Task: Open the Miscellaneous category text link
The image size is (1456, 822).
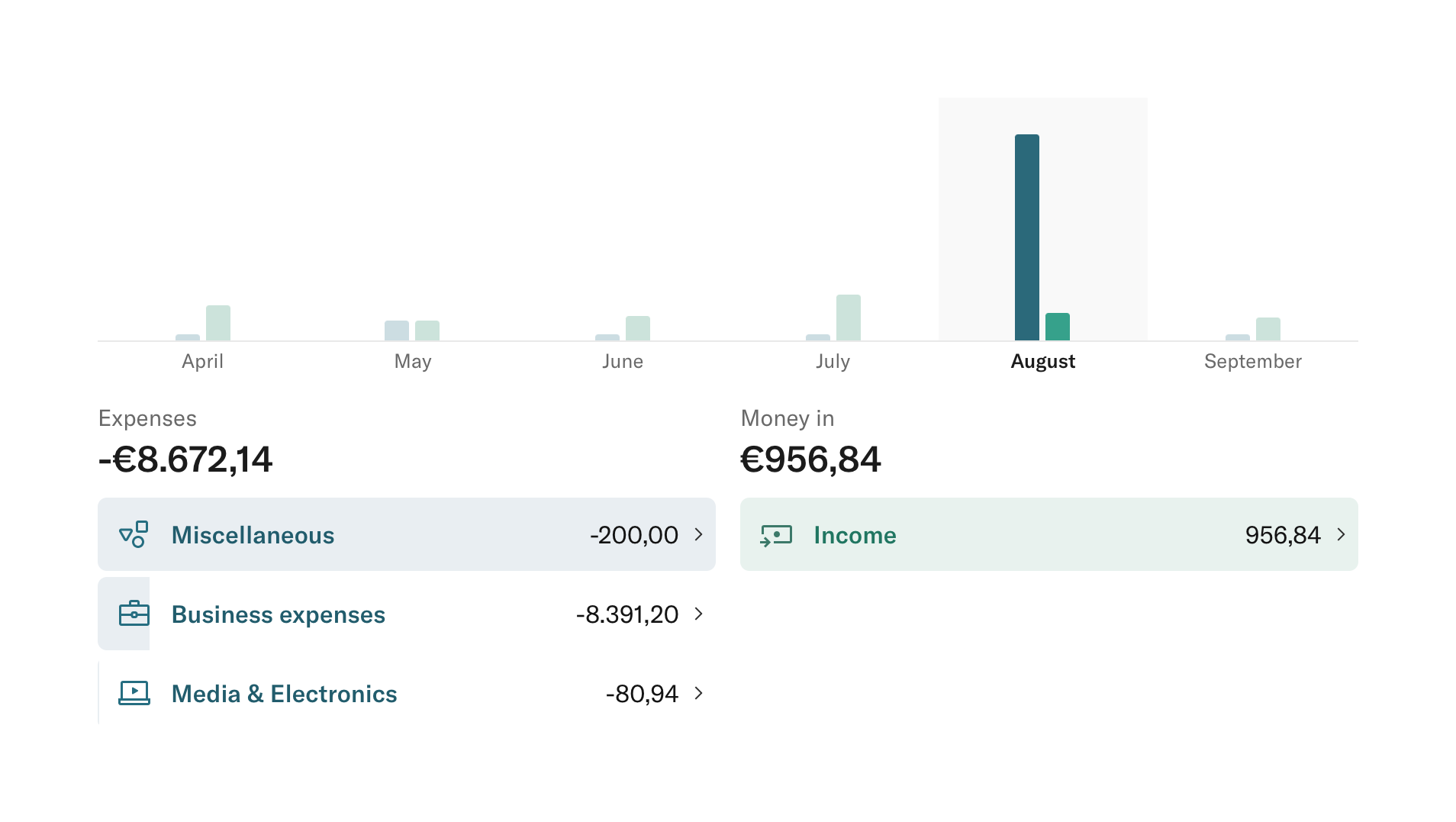Action: click(253, 535)
